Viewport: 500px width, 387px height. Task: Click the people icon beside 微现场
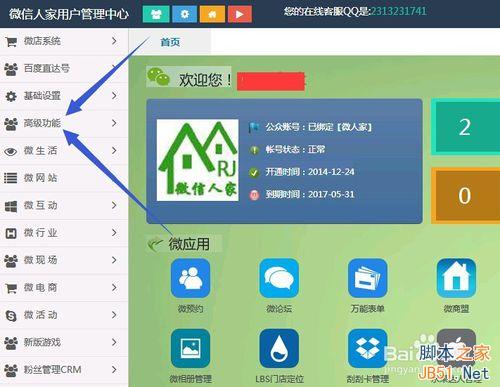click(11, 261)
